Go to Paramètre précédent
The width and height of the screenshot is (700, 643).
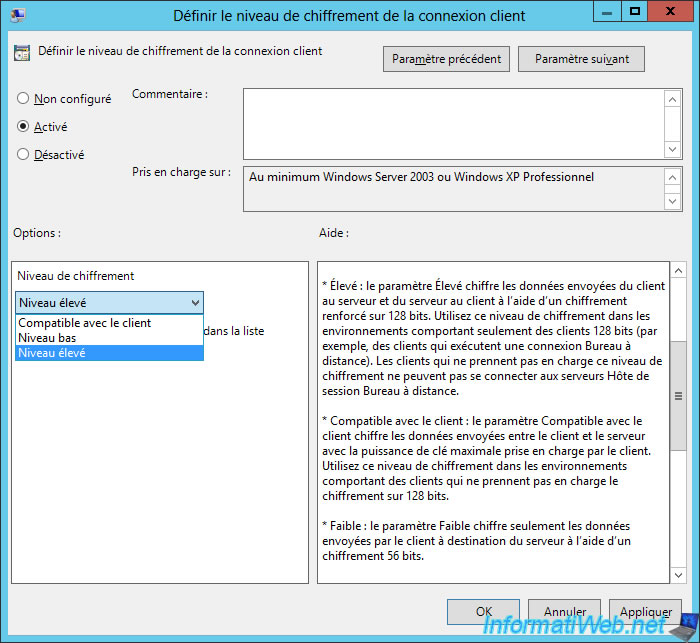tap(446, 59)
